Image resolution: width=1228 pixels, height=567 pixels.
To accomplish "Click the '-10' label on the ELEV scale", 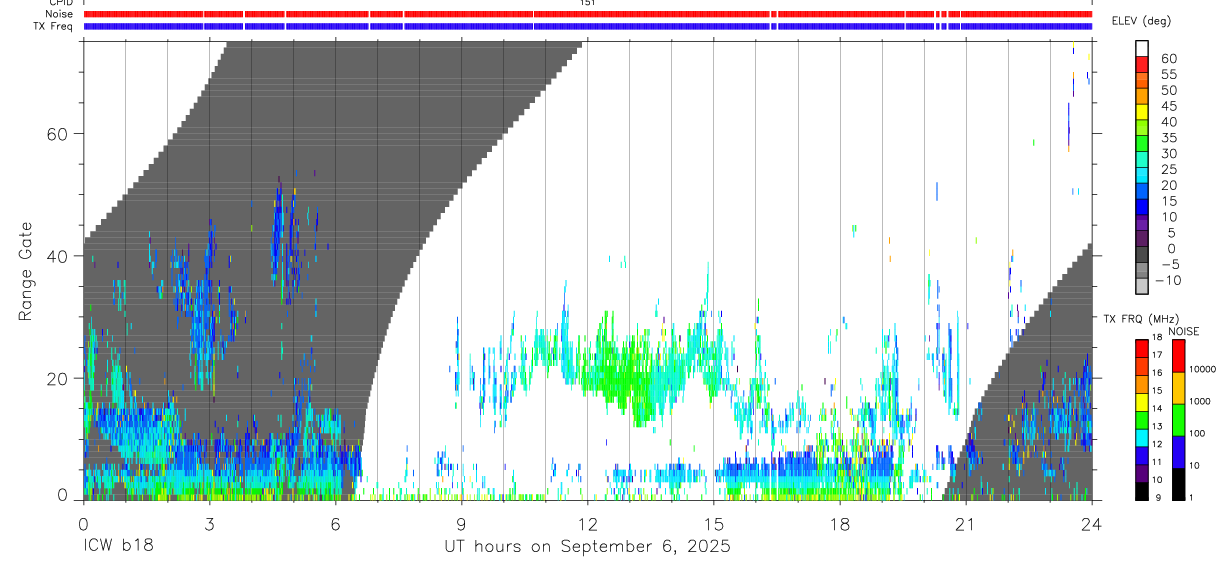I will pos(1167,280).
